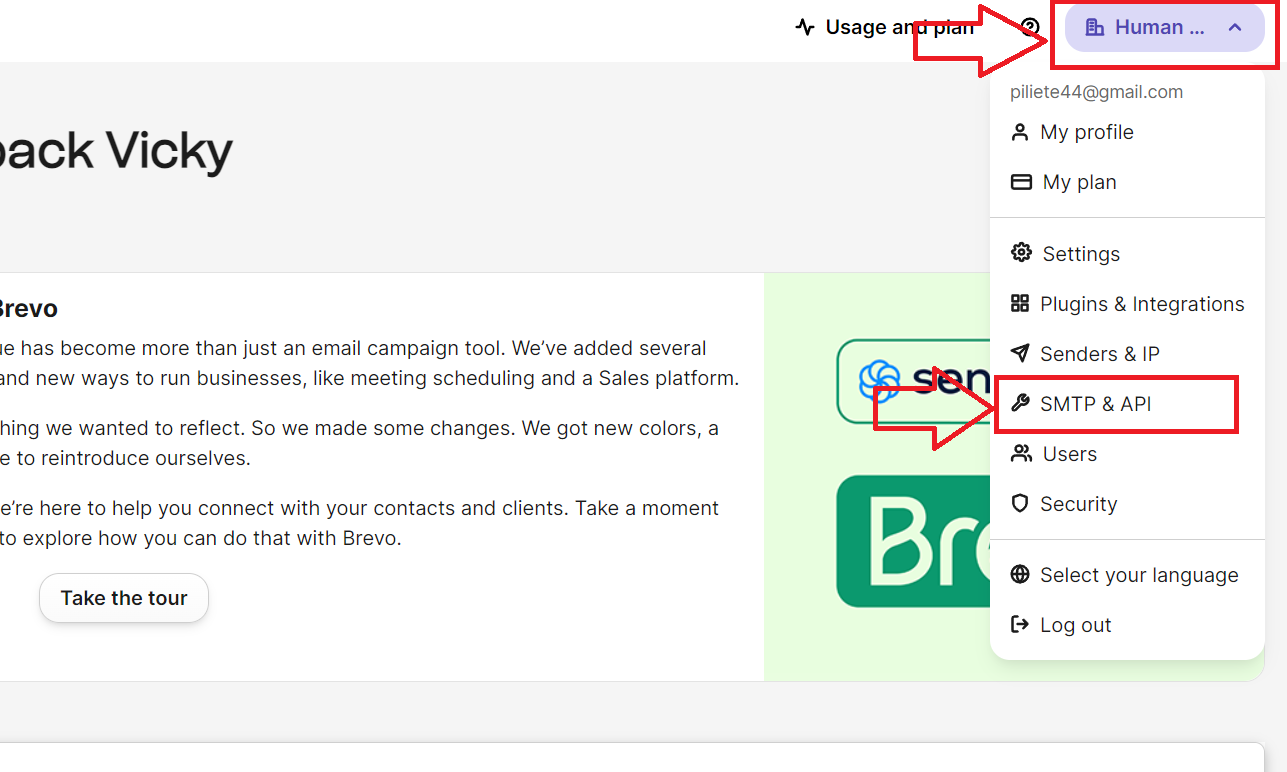
Task: Open the help question mark icon
Action: 1030,27
